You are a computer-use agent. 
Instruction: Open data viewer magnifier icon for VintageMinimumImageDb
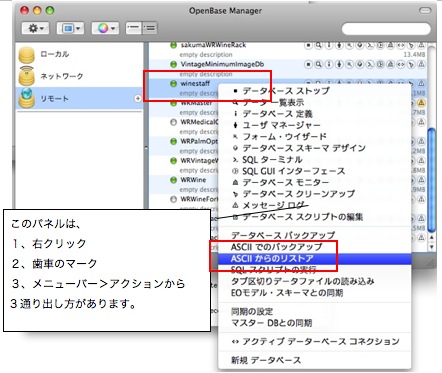pos(319,64)
